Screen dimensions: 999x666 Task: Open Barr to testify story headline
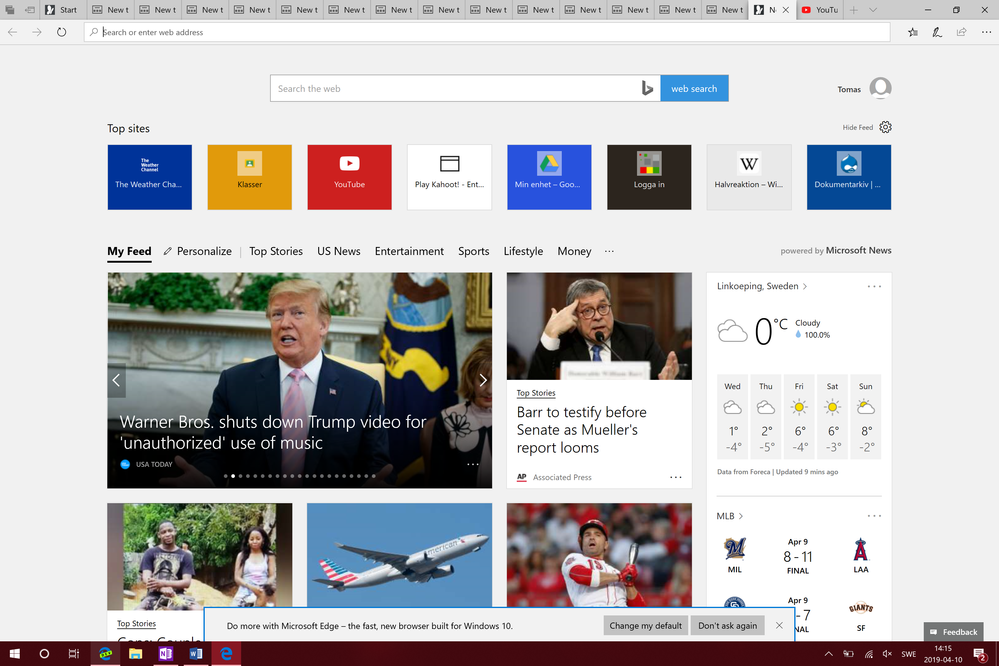point(581,430)
